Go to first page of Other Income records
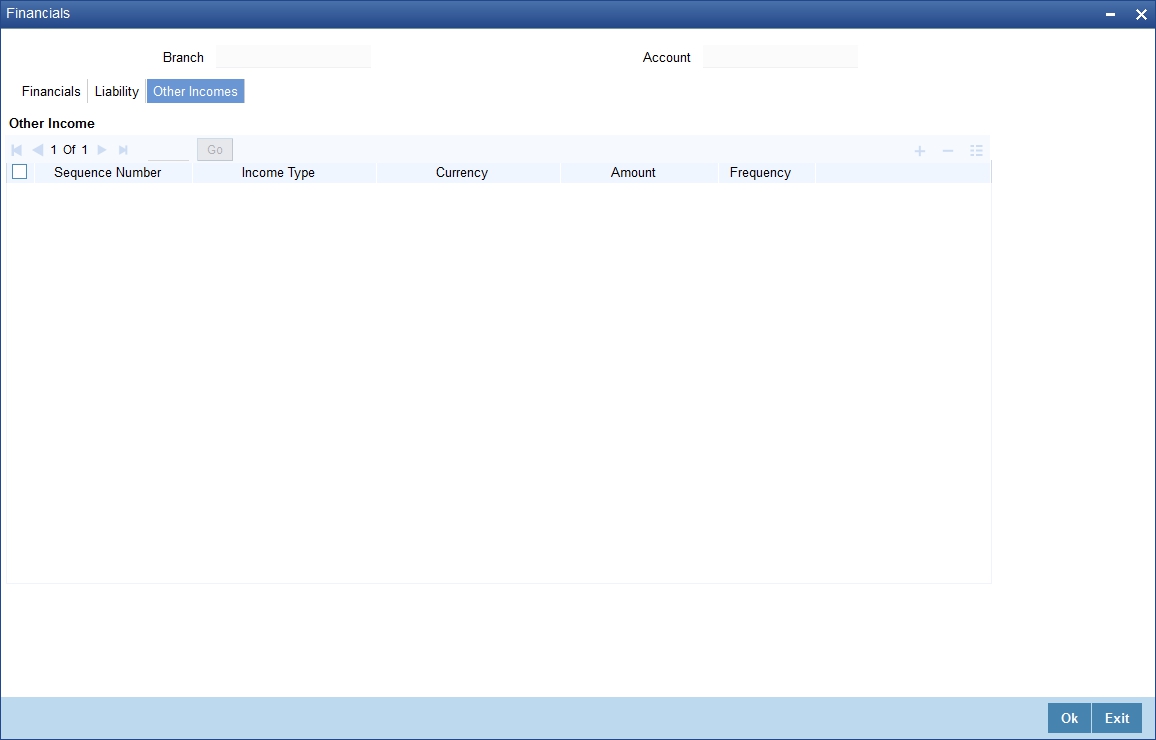This screenshot has height=740, width=1156. tap(17, 150)
